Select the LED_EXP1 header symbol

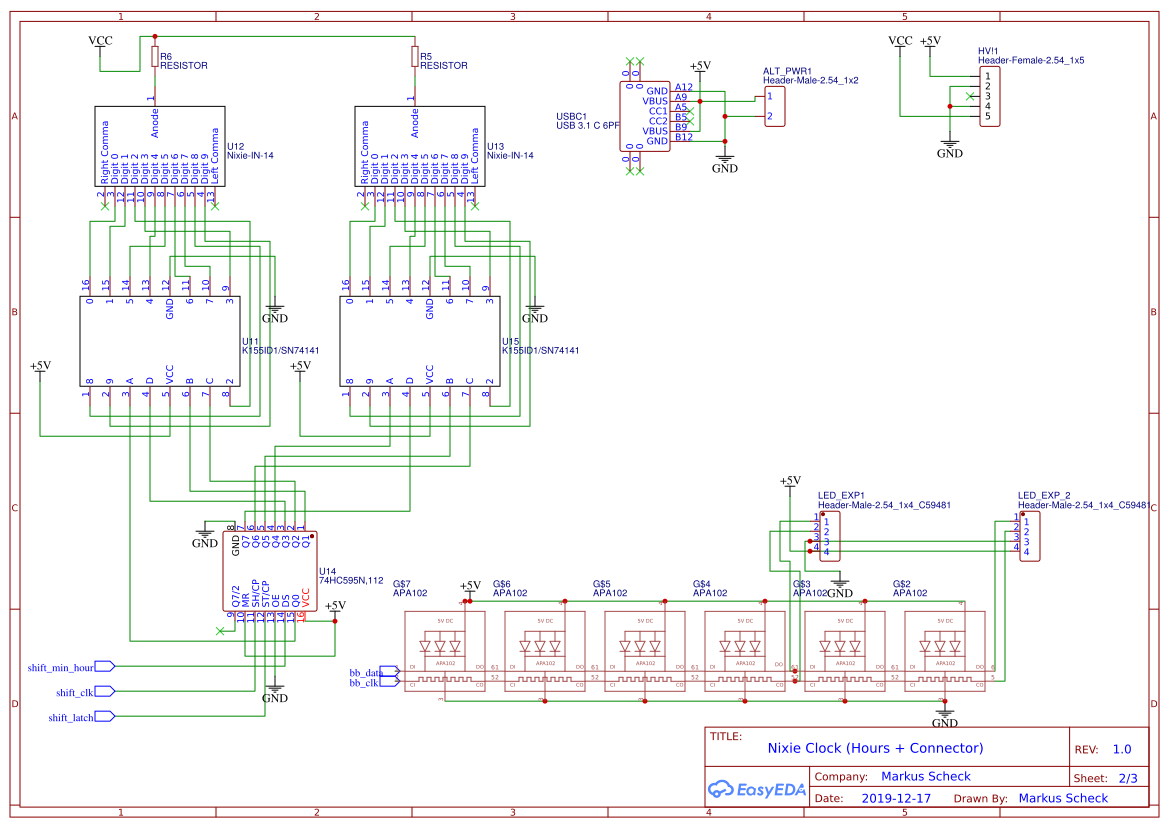pyautogui.click(x=828, y=538)
